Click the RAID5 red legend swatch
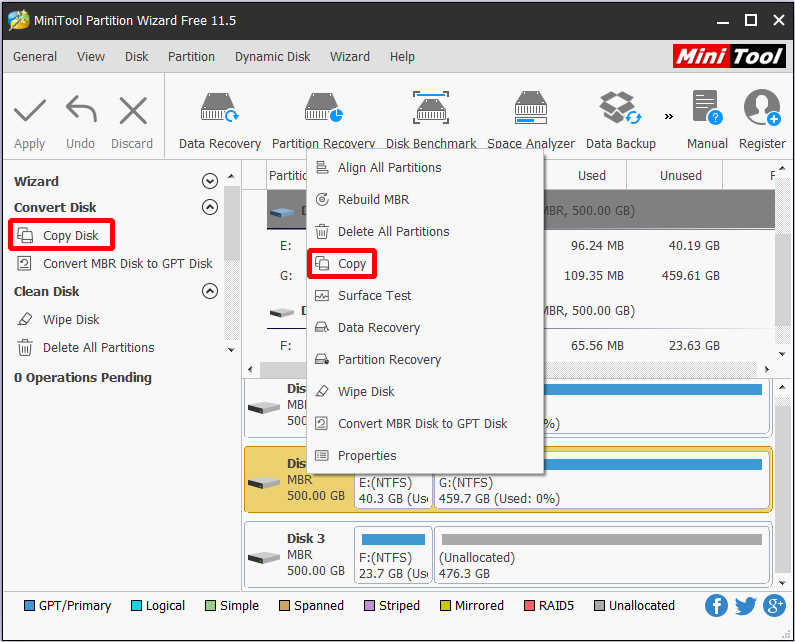This screenshot has height=642, width=795. (x=529, y=605)
